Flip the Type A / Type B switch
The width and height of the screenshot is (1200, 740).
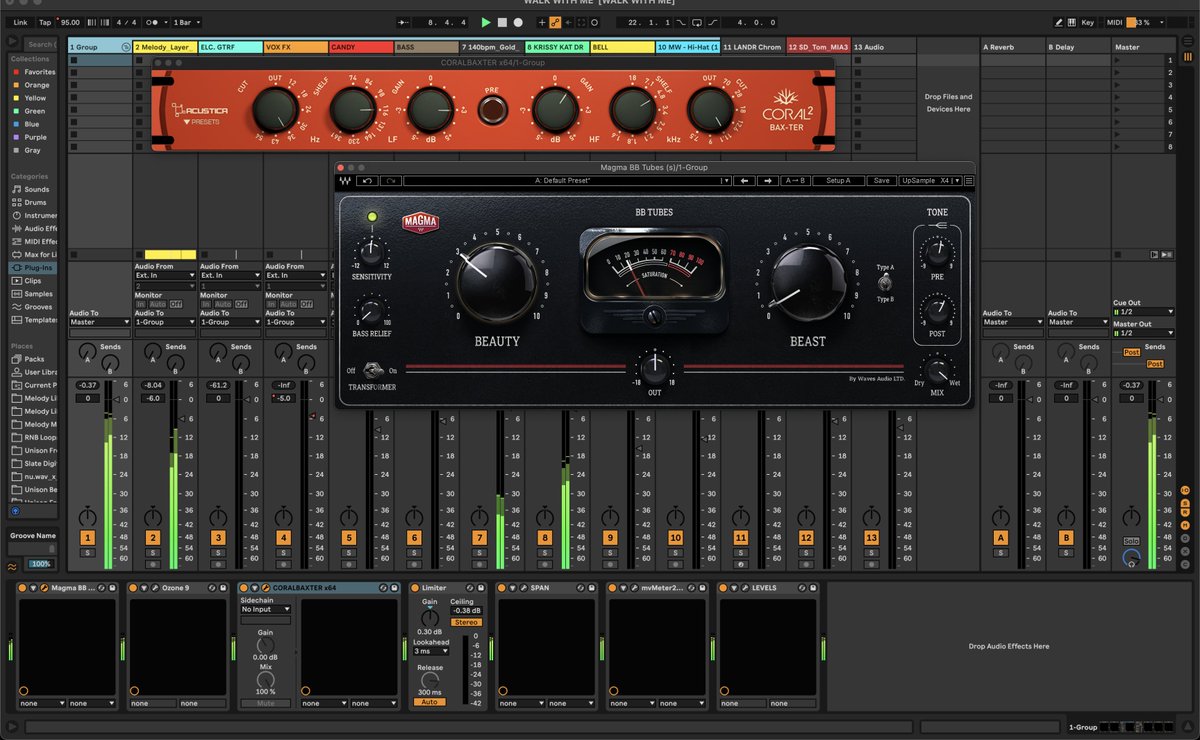(887, 283)
